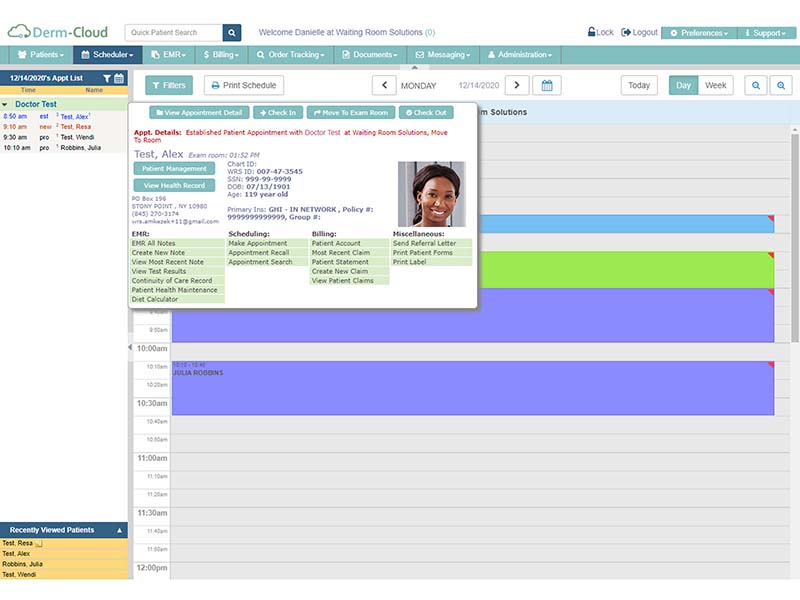Click the Quick Patient Search magnifier button
This screenshot has width=800, height=600.
[232, 33]
